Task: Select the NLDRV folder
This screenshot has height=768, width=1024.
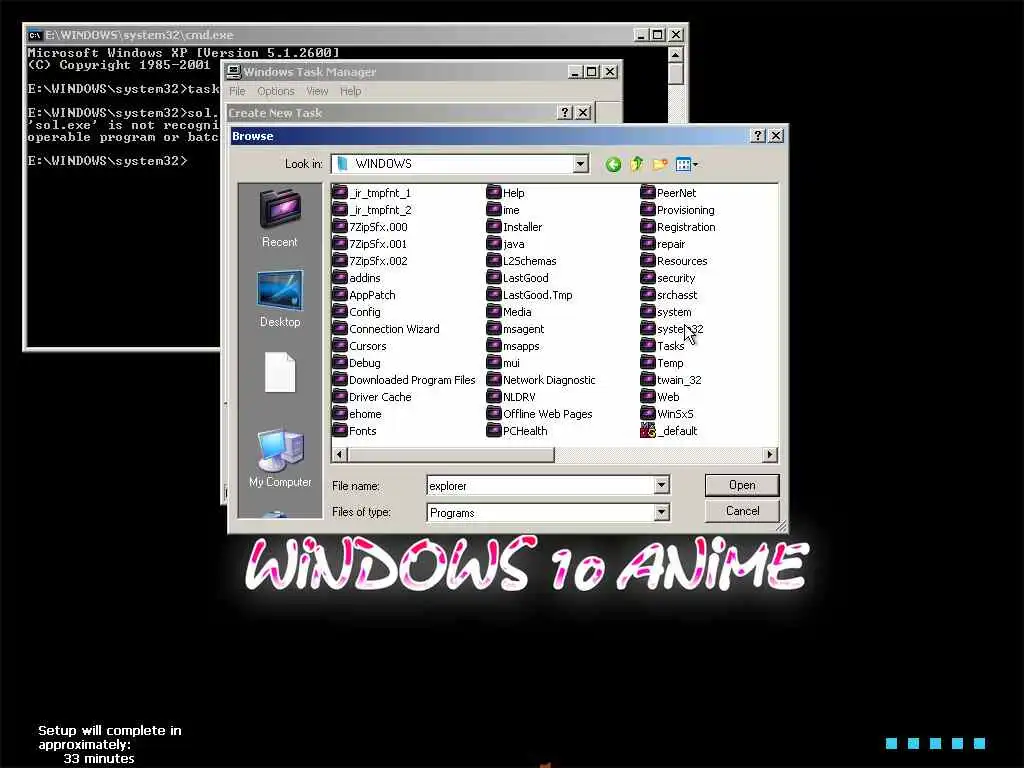Action: tap(511, 397)
